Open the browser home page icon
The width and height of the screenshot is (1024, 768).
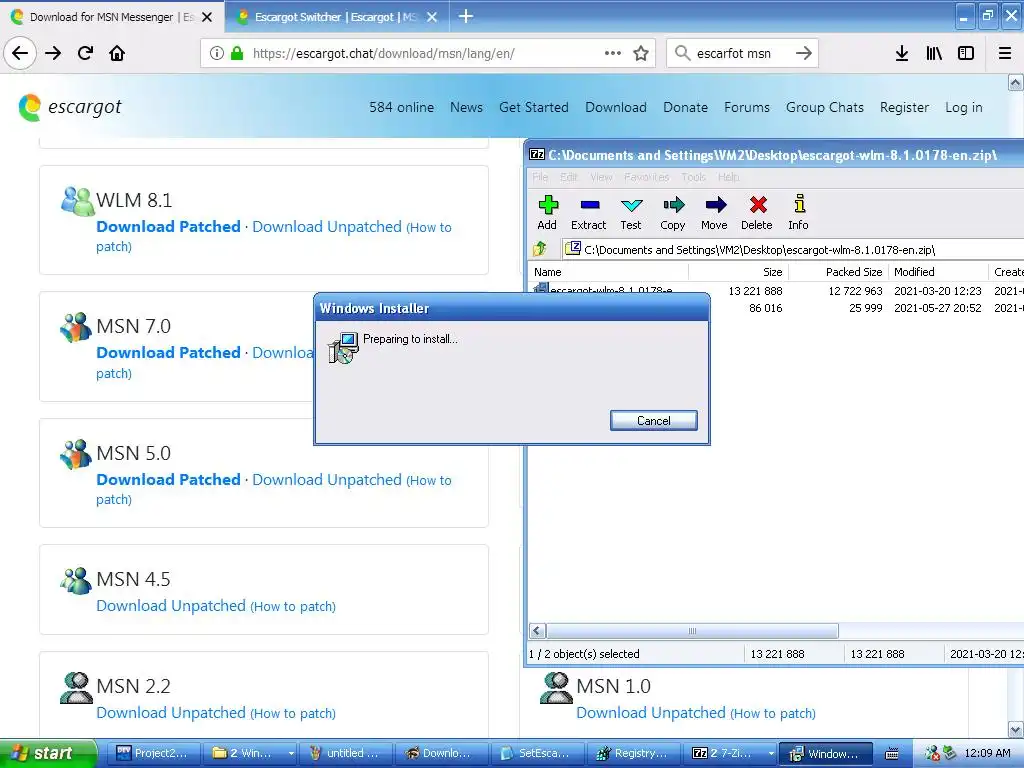pyautogui.click(x=117, y=53)
